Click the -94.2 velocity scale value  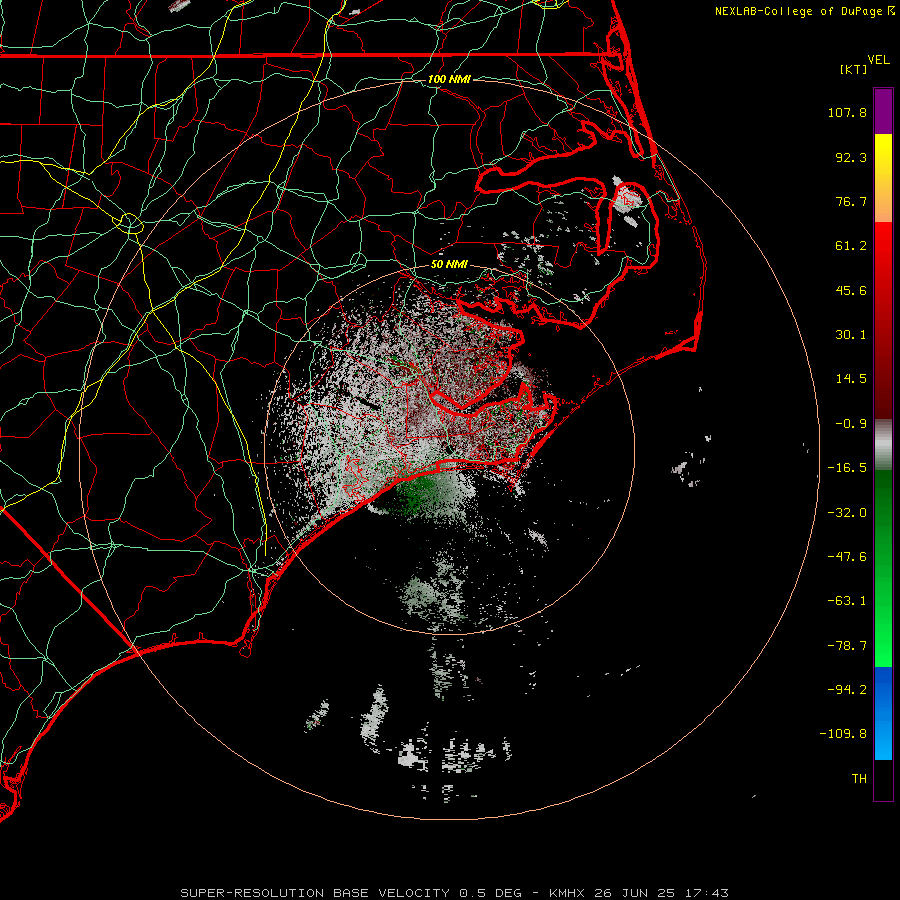pyautogui.click(x=847, y=689)
